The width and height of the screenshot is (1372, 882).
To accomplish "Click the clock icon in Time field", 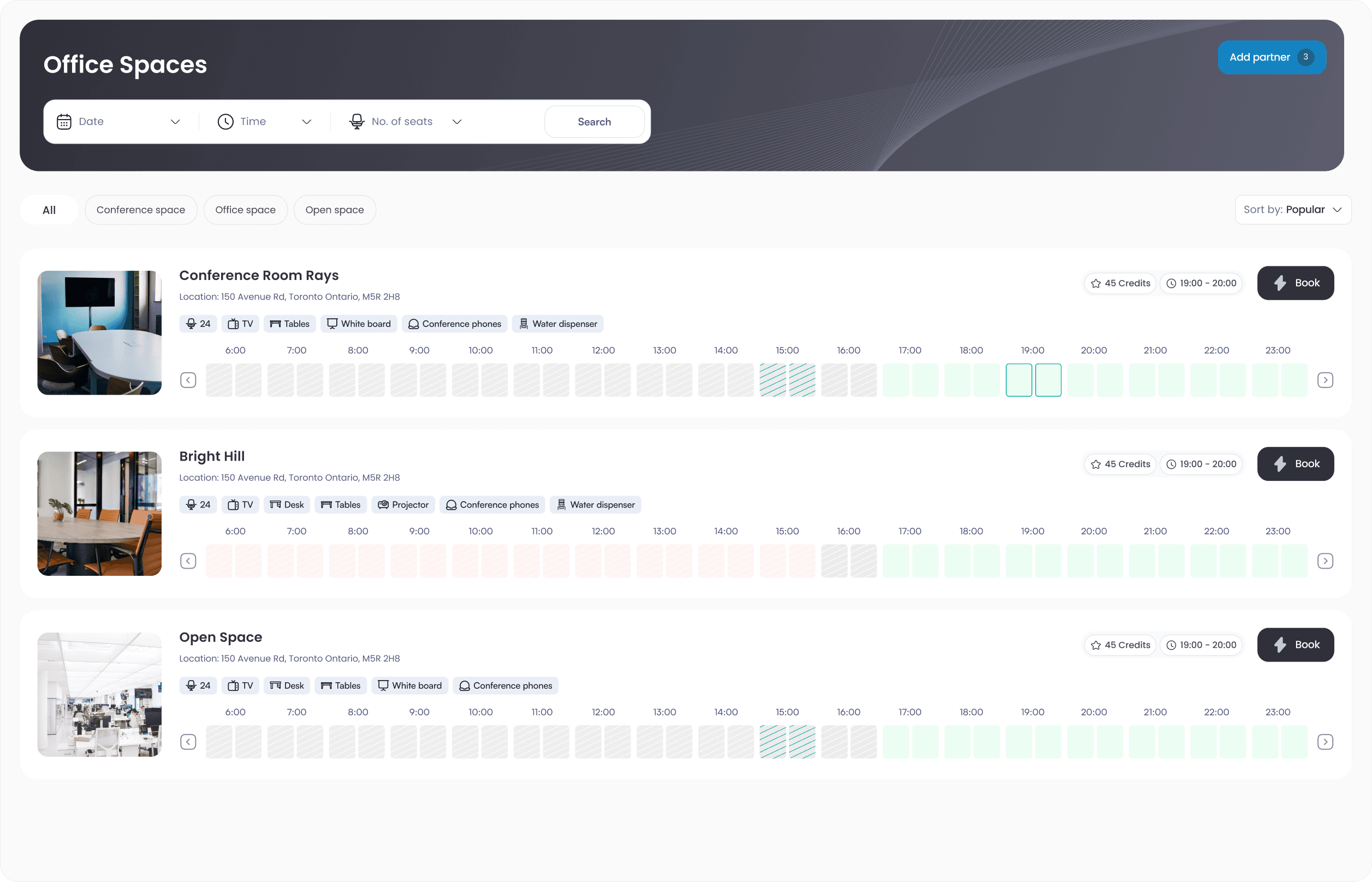I will (225, 121).
